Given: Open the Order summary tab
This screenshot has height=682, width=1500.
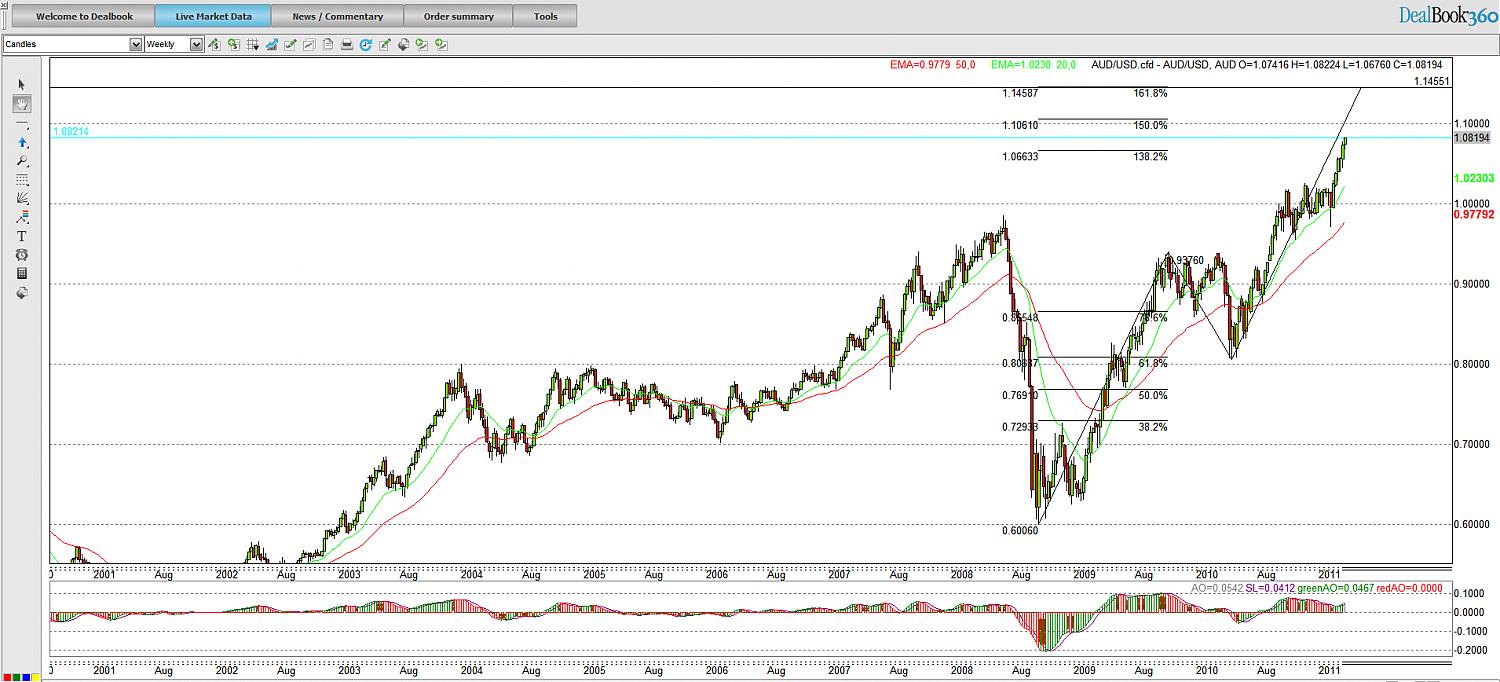Looking at the screenshot, I should point(459,16).
